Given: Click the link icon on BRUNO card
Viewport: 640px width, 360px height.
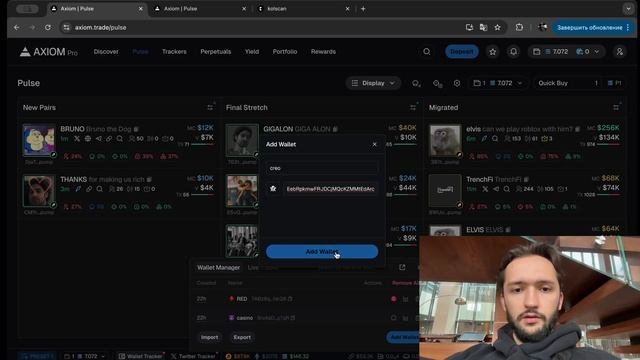Looking at the screenshot, I should tap(109, 139).
